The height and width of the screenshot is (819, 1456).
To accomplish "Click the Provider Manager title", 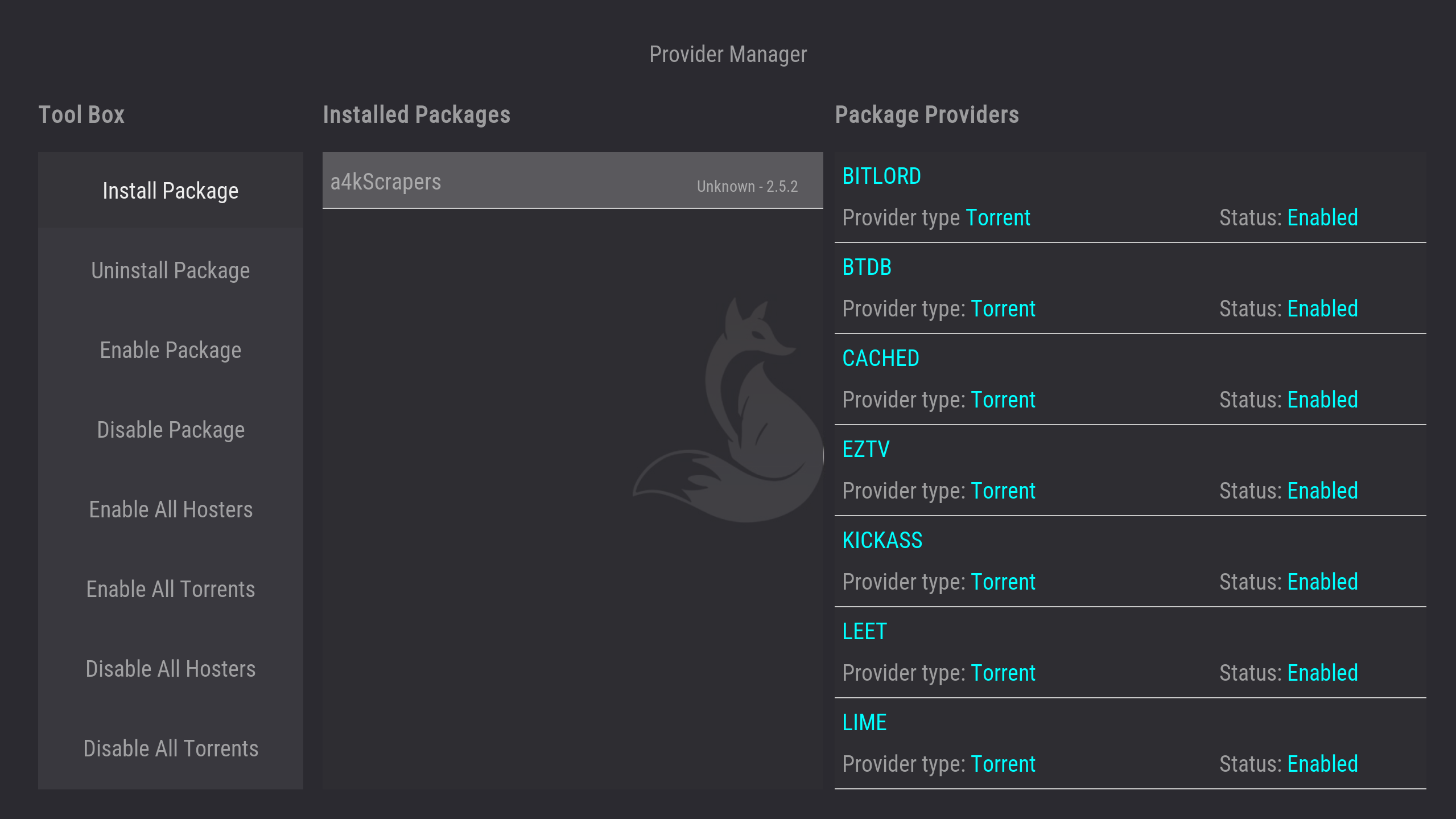I will (x=728, y=55).
